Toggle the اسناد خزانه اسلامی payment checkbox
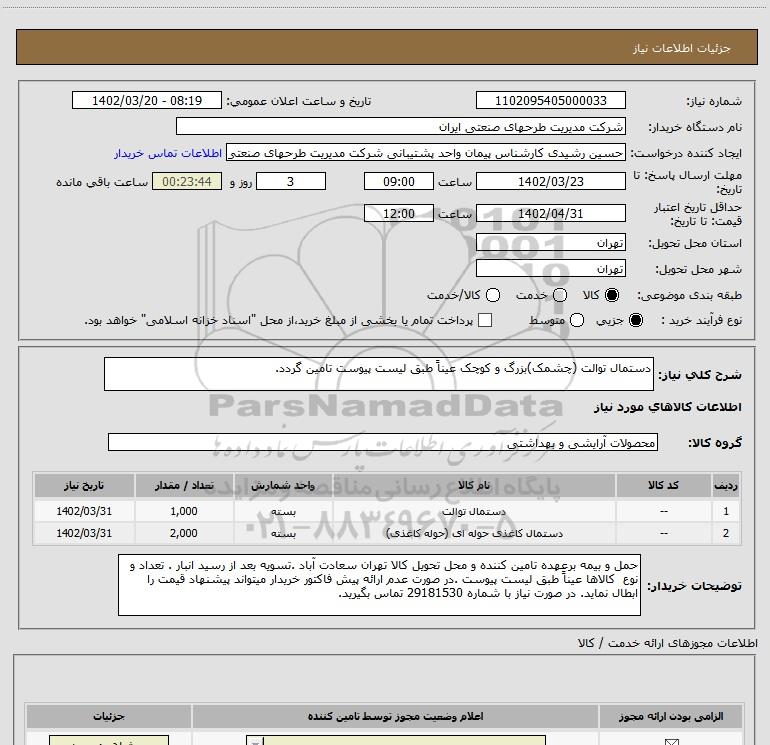The image size is (770, 745). [x=485, y=320]
